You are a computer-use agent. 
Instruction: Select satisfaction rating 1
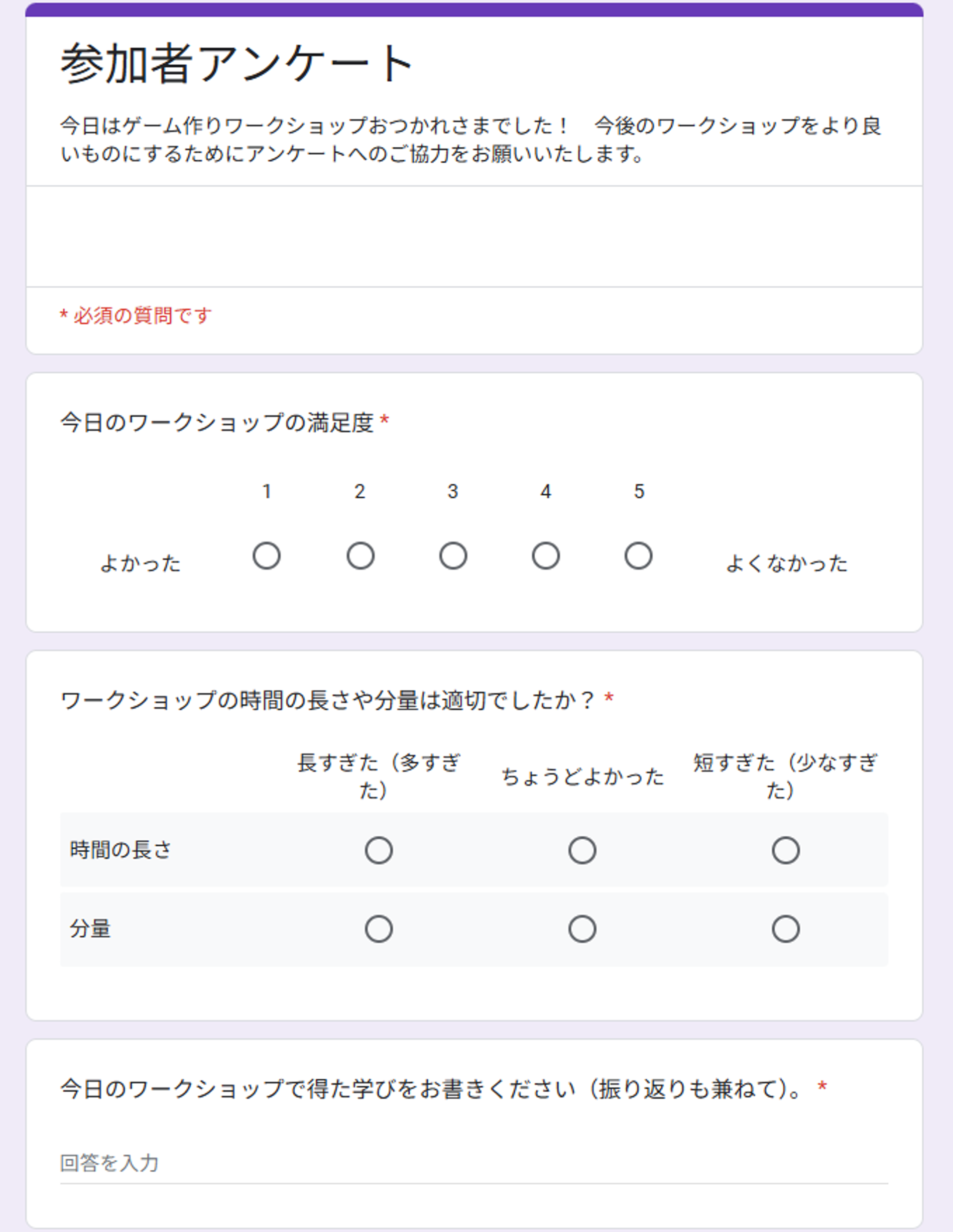pyautogui.click(x=266, y=556)
